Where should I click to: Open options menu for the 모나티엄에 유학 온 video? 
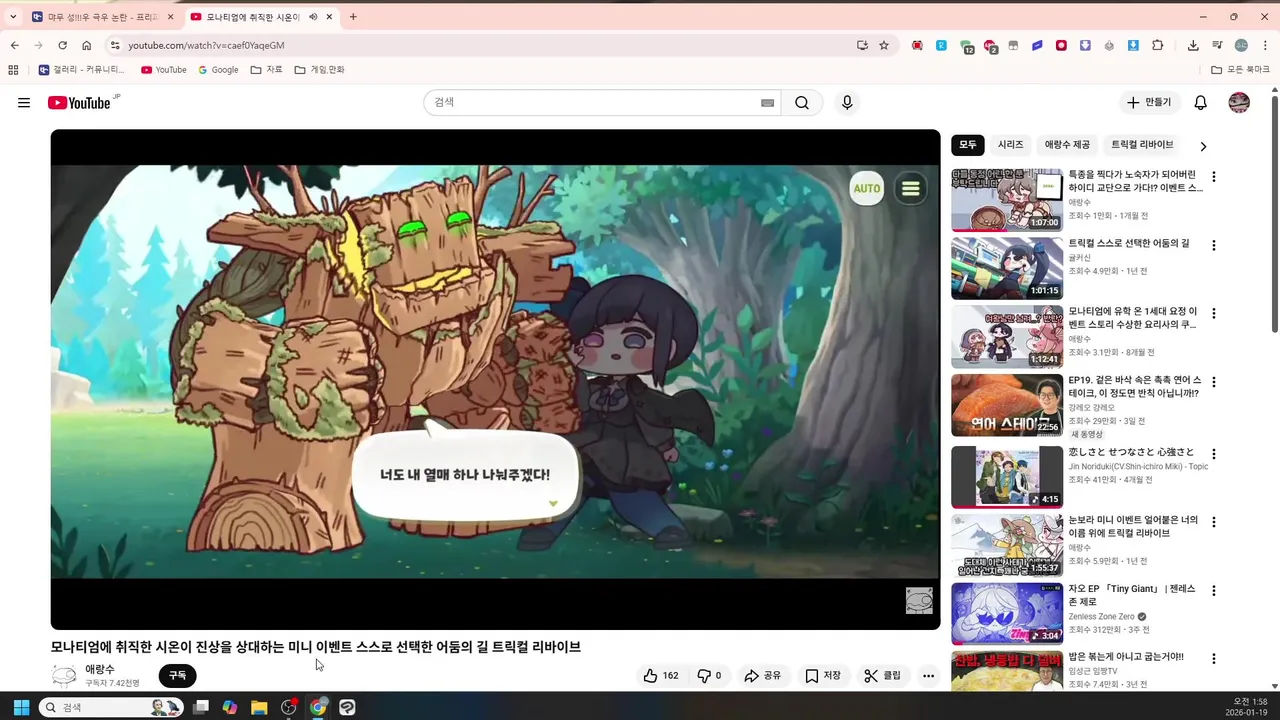click(1214, 313)
